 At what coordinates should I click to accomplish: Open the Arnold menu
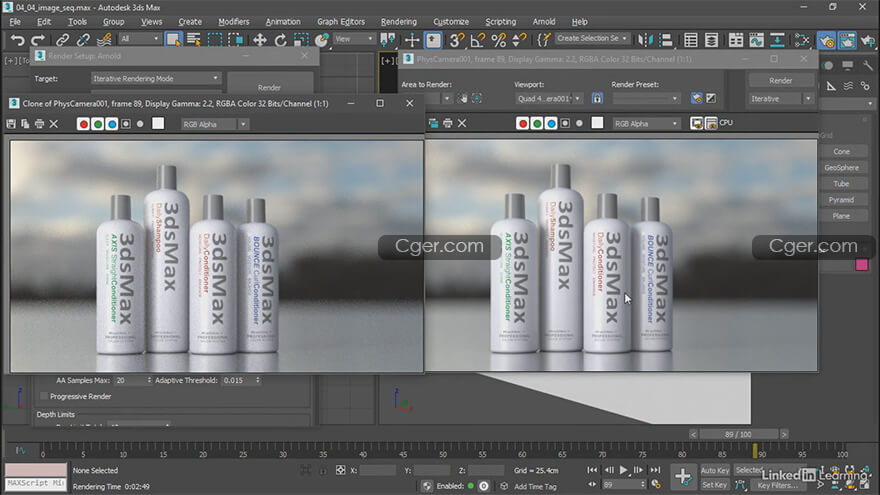544,21
